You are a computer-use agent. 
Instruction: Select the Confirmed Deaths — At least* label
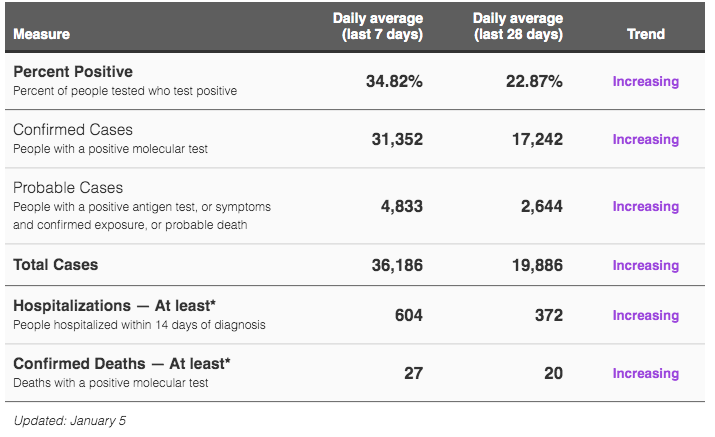pos(122,364)
